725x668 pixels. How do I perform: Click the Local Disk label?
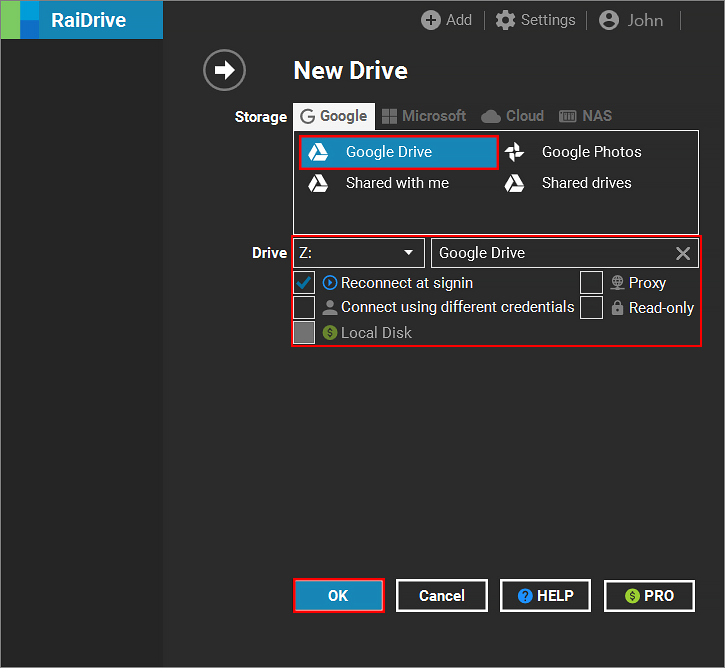click(376, 333)
